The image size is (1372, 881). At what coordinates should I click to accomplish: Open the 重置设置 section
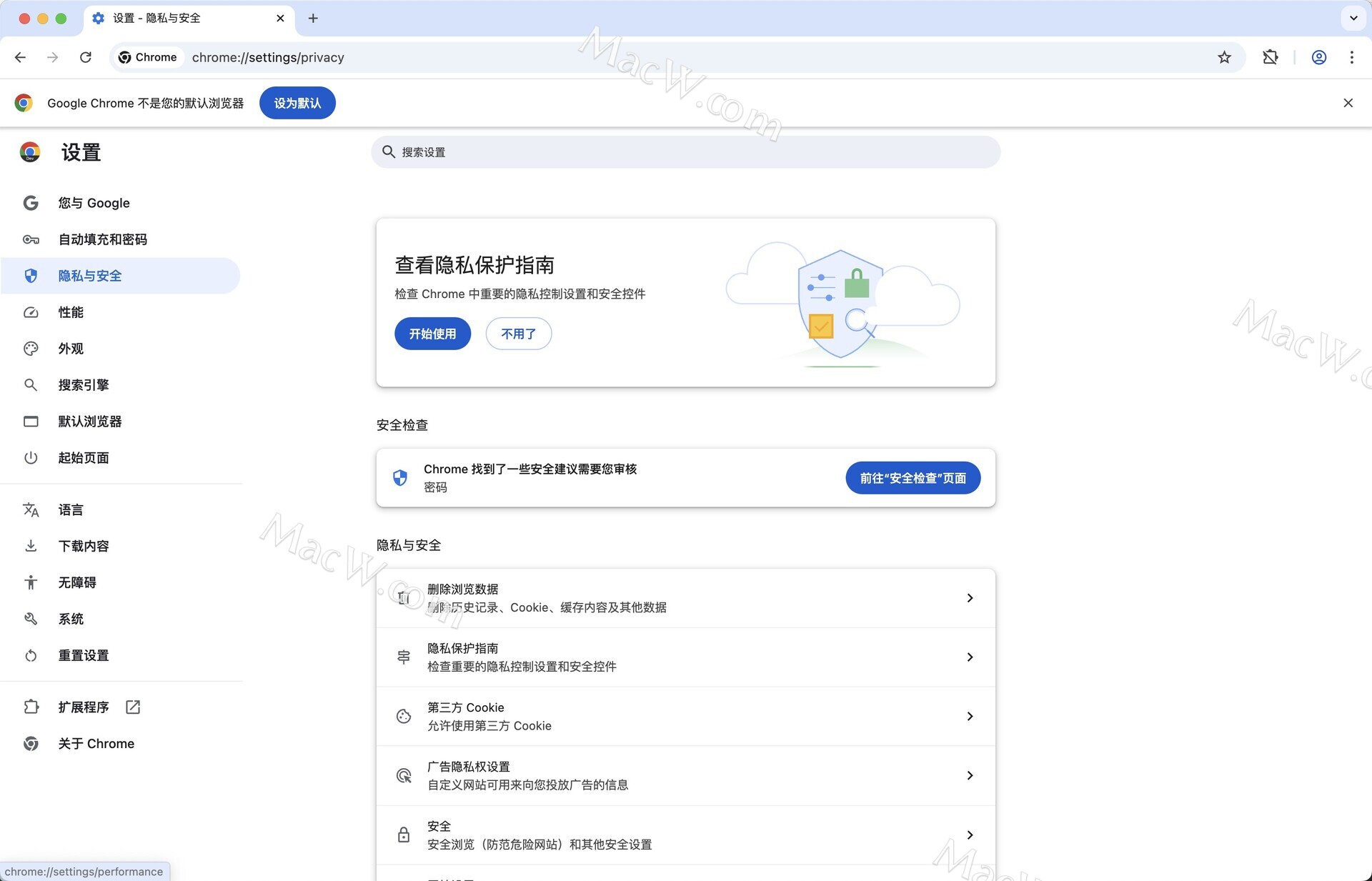(120, 655)
